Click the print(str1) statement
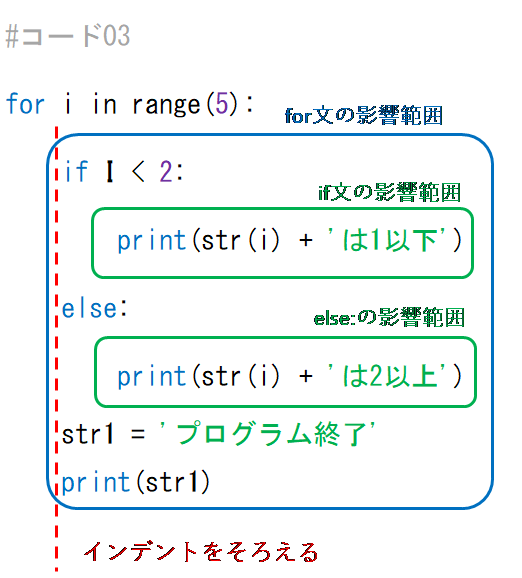The width and height of the screenshot is (522, 578). (x=136, y=482)
